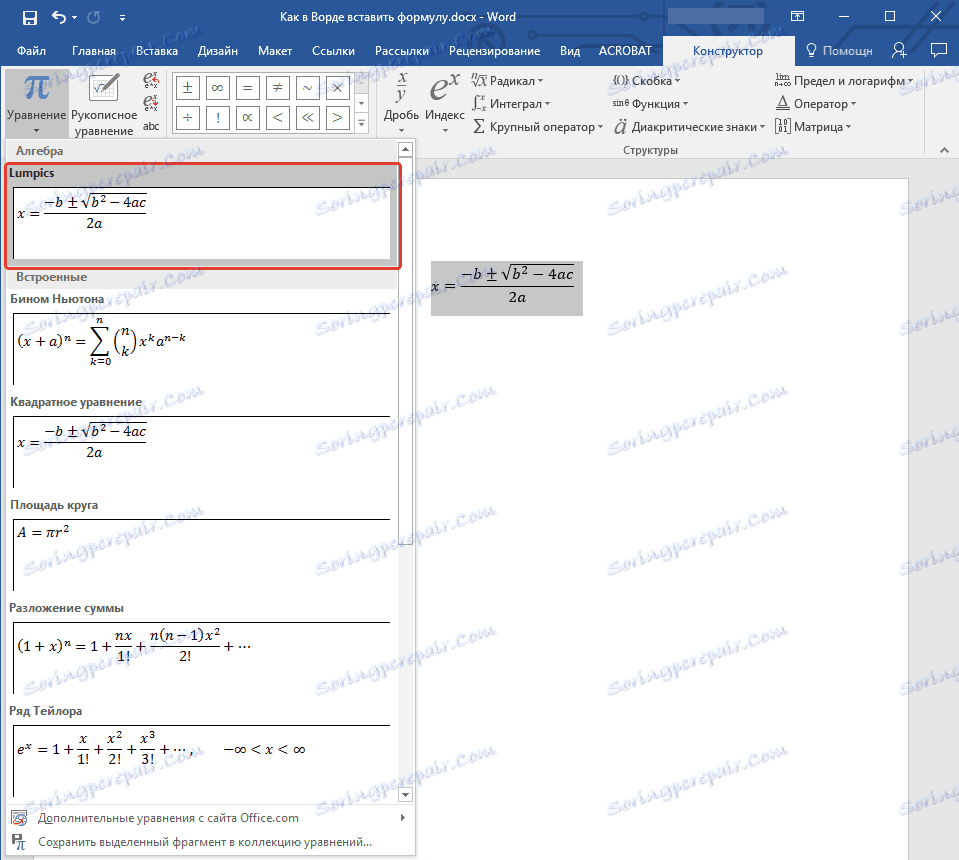Insert the factorial exclamation symbol
The height and width of the screenshot is (860, 959).
click(218, 117)
